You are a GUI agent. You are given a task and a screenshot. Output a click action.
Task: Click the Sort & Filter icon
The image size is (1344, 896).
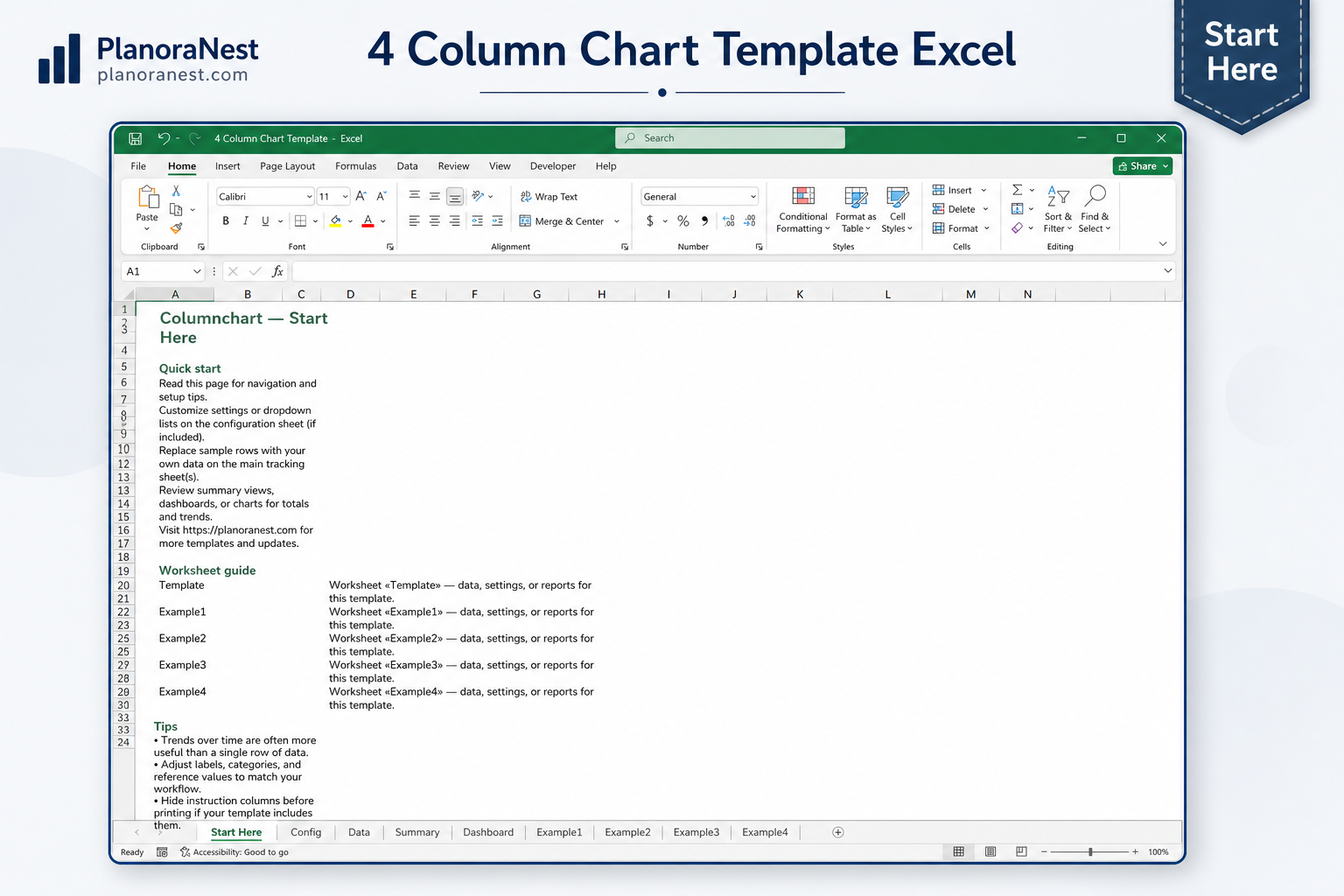[x=1058, y=197]
